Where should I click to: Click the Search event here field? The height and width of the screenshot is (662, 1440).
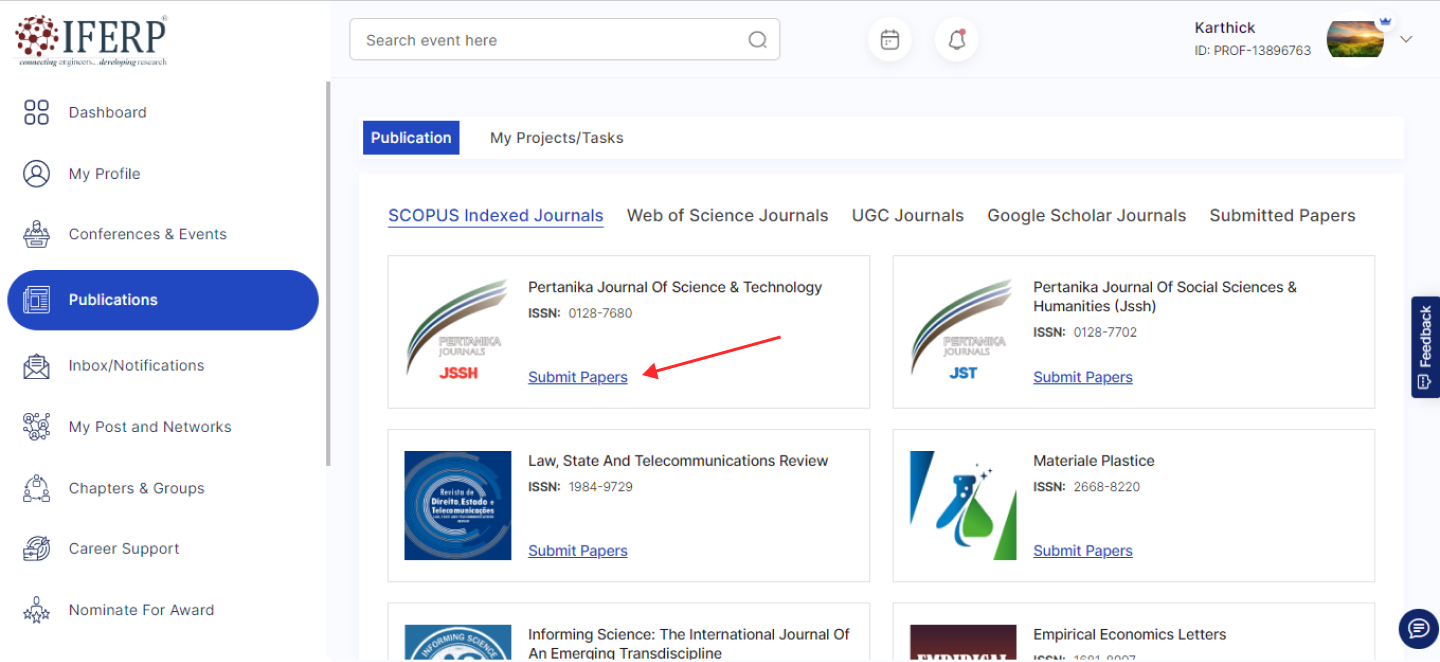[550, 40]
